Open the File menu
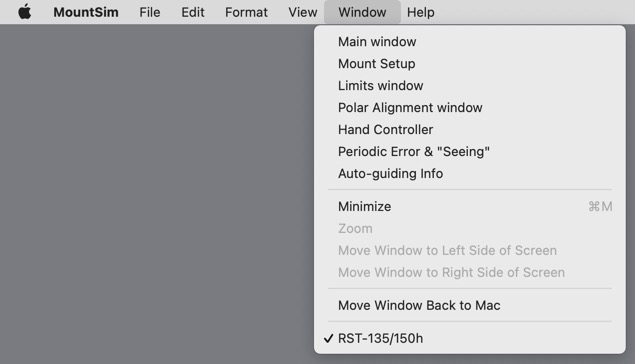635x364 pixels. 150,12
